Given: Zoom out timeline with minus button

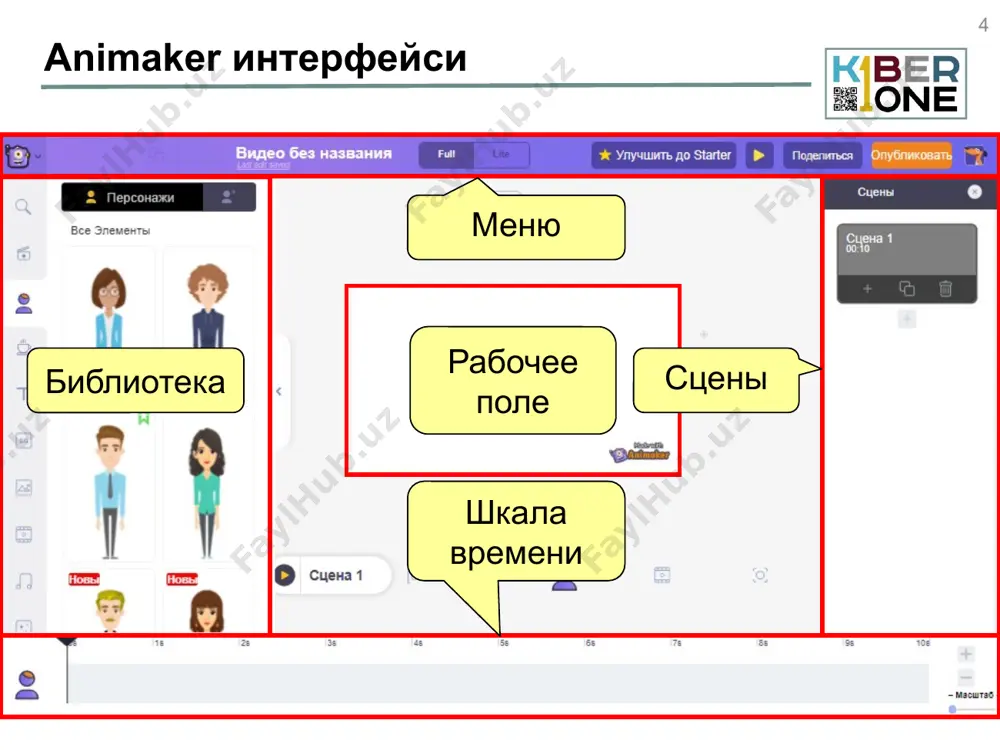Looking at the screenshot, I should click(966, 677).
